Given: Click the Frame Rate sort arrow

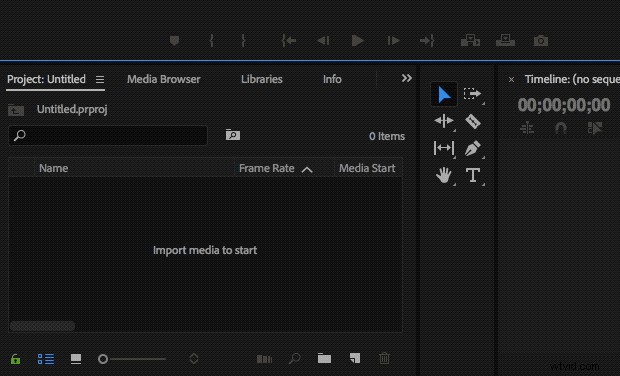Looking at the screenshot, I should pos(307,170).
